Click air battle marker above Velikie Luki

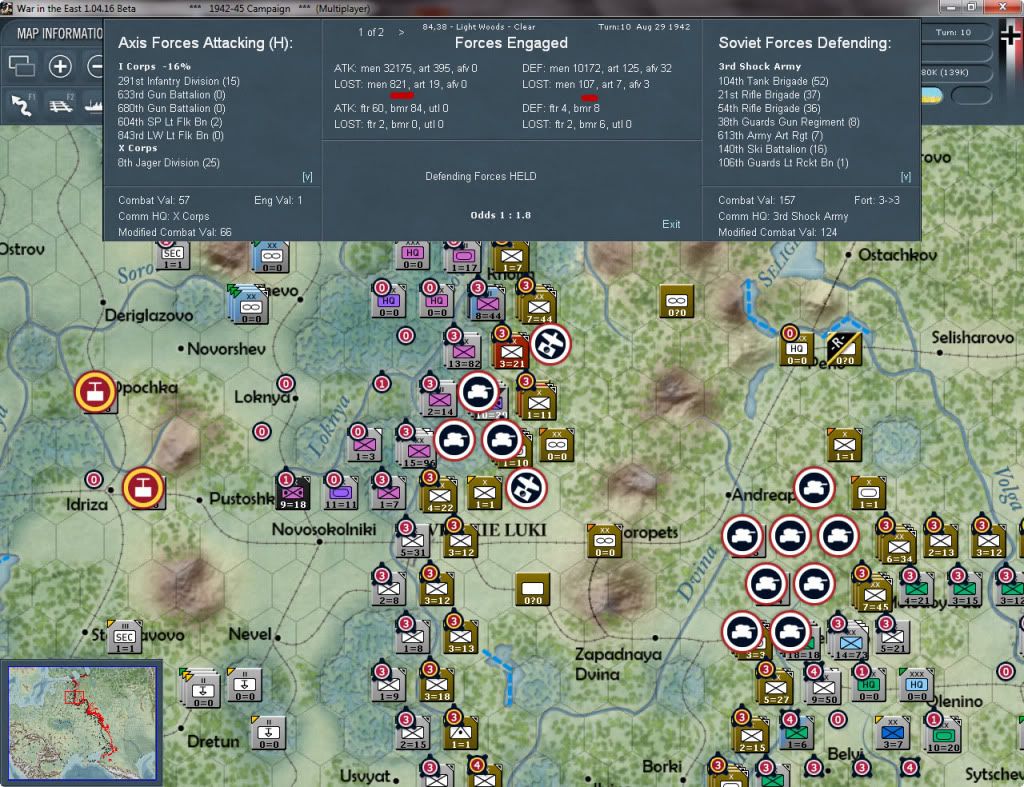pos(526,488)
